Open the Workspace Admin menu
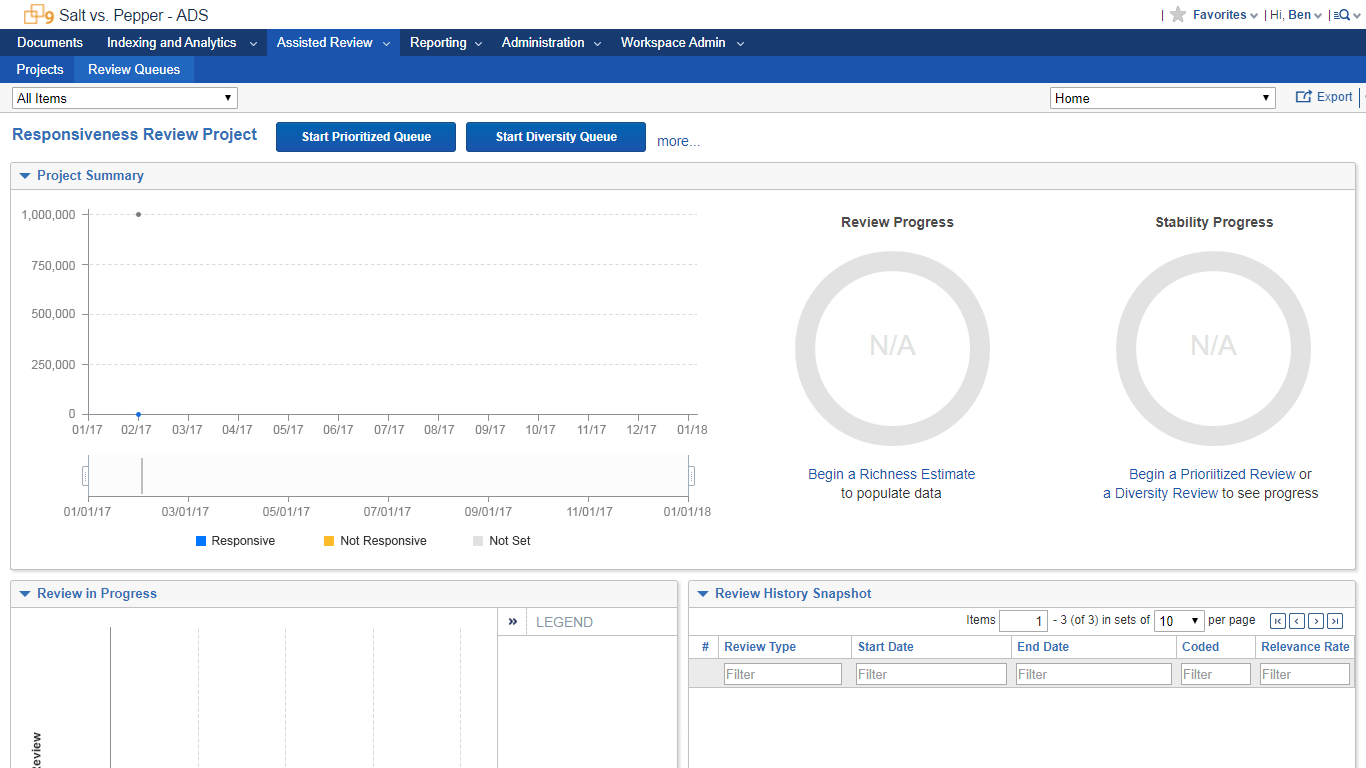The width and height of the screenshot is (1366, 768). (682, 42)
